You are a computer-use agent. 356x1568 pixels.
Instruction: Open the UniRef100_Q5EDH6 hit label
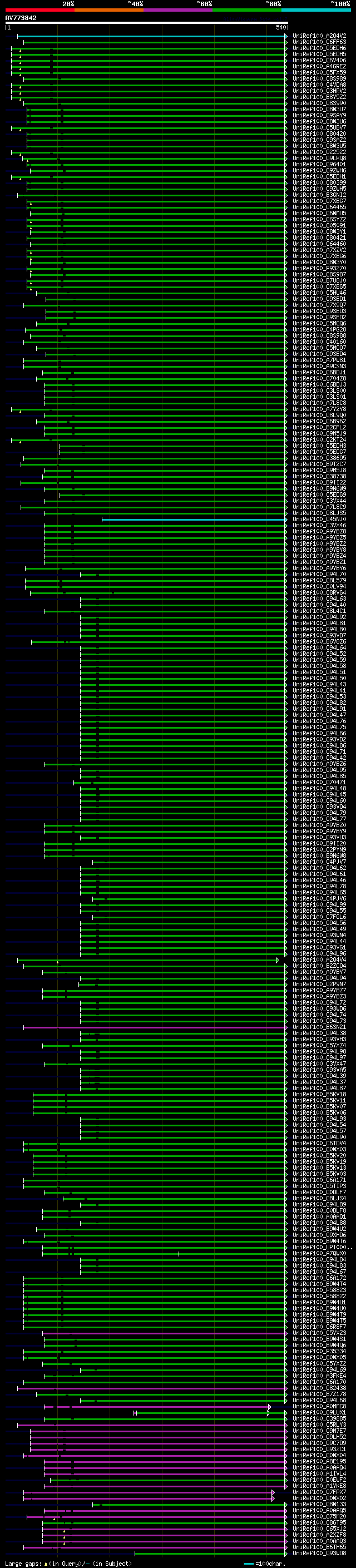pyautogui.click(x=319, y=48)
